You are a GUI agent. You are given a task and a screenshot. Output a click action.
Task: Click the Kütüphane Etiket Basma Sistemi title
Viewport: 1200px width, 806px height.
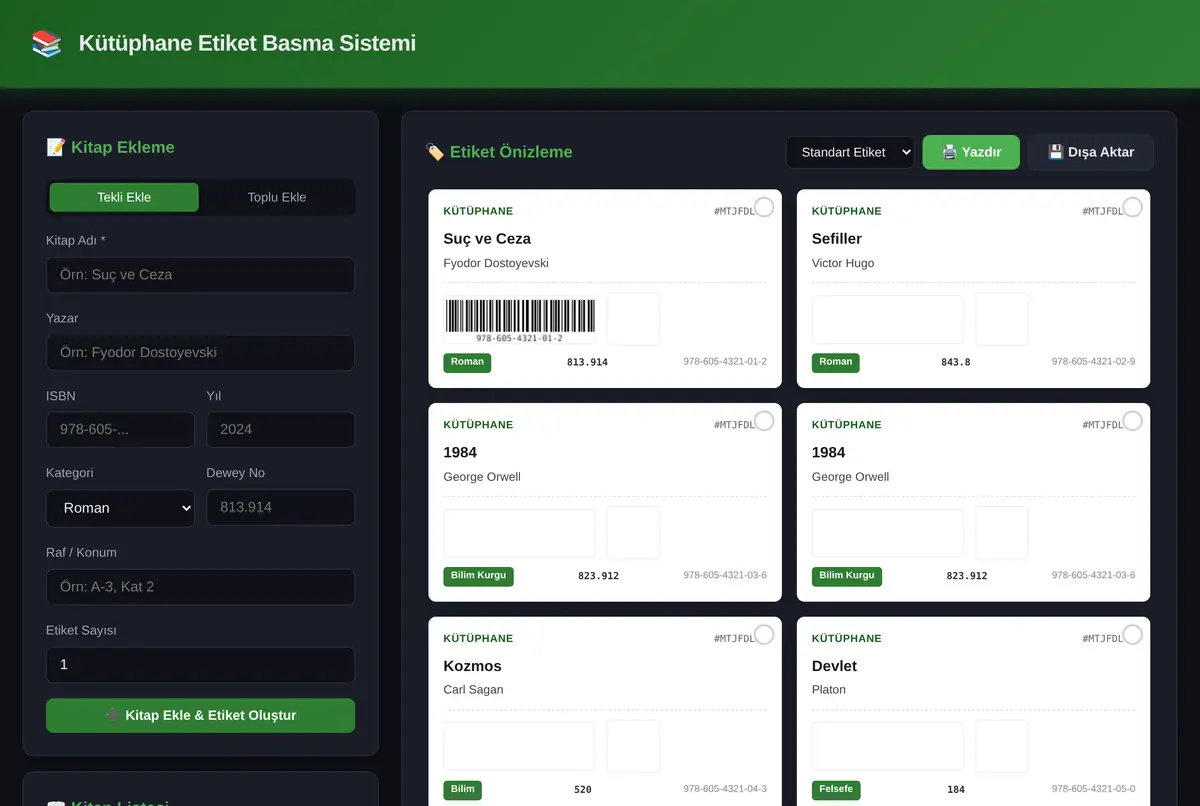point(247,44)
